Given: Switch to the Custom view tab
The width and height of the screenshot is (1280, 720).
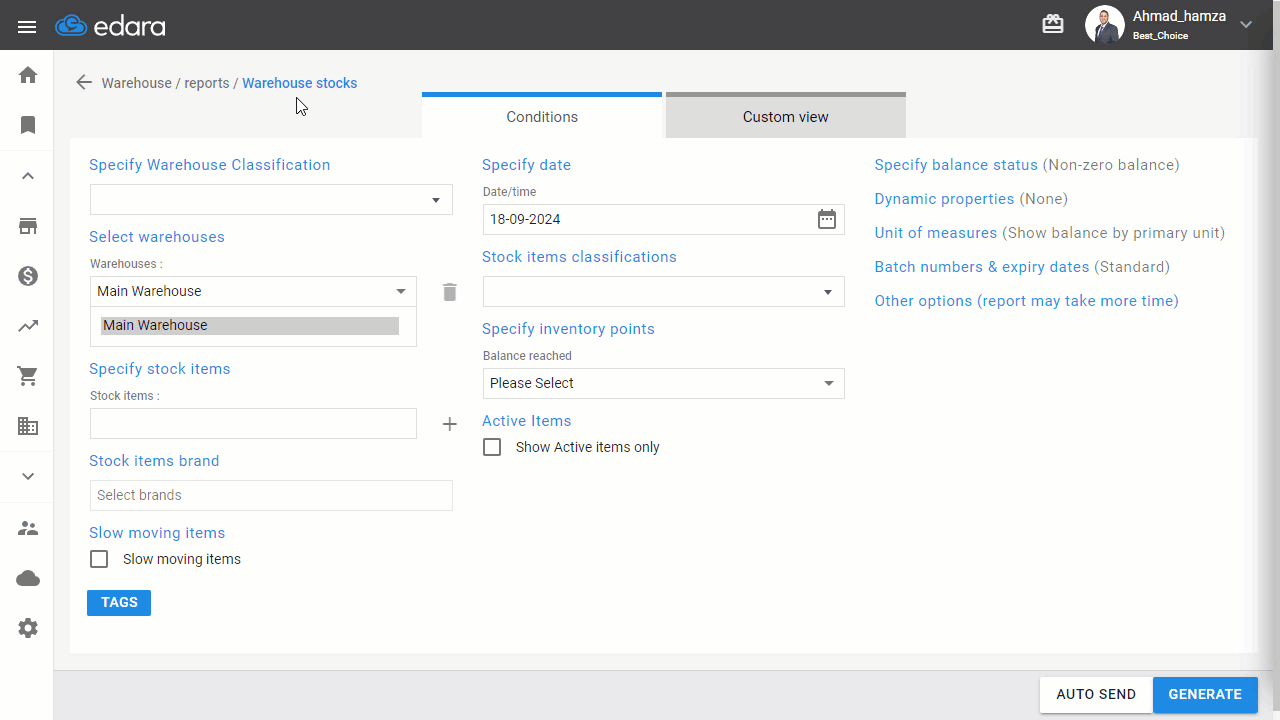Looking at the screenshot, I should click(x=786, y=116).
